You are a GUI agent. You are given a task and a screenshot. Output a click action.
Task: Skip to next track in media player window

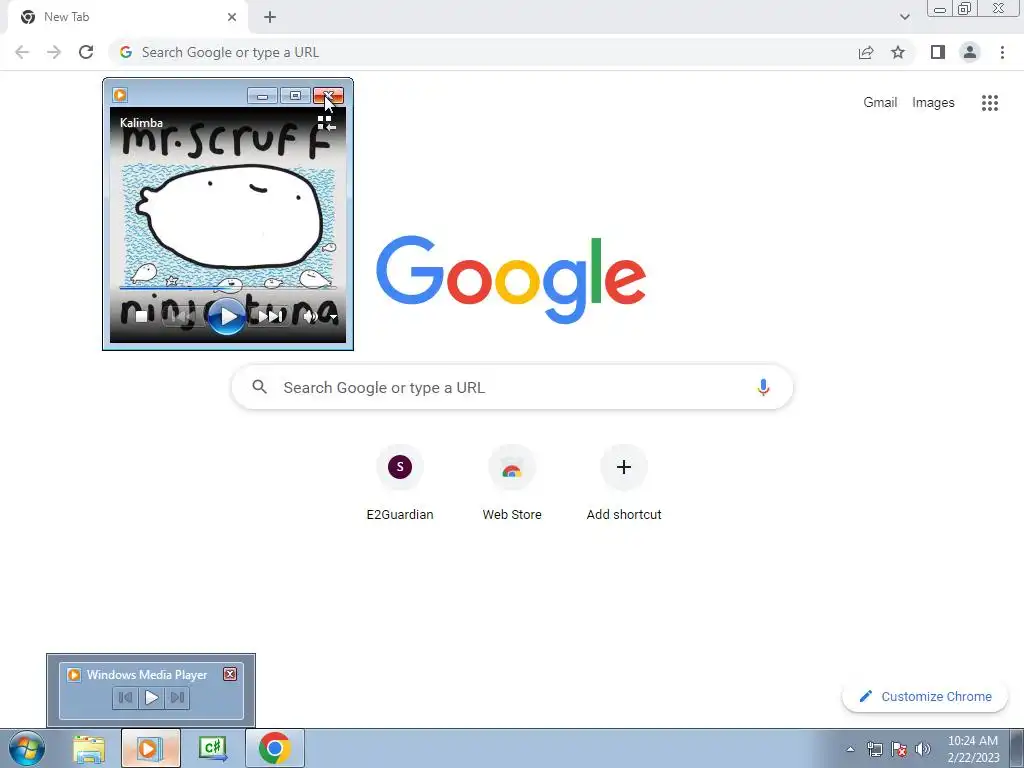(x=270, y=317)
